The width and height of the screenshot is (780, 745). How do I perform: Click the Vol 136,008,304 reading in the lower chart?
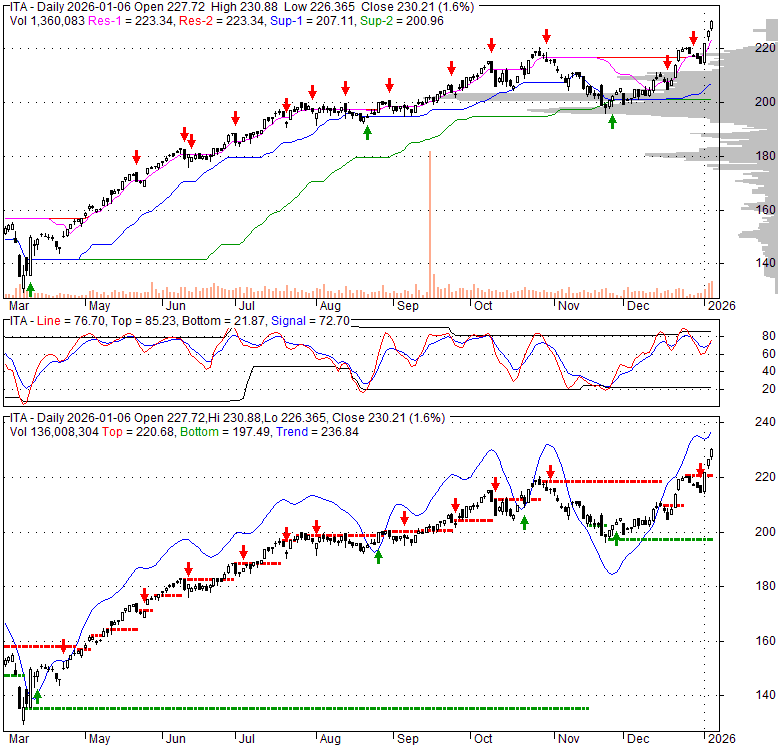point(54,432)
